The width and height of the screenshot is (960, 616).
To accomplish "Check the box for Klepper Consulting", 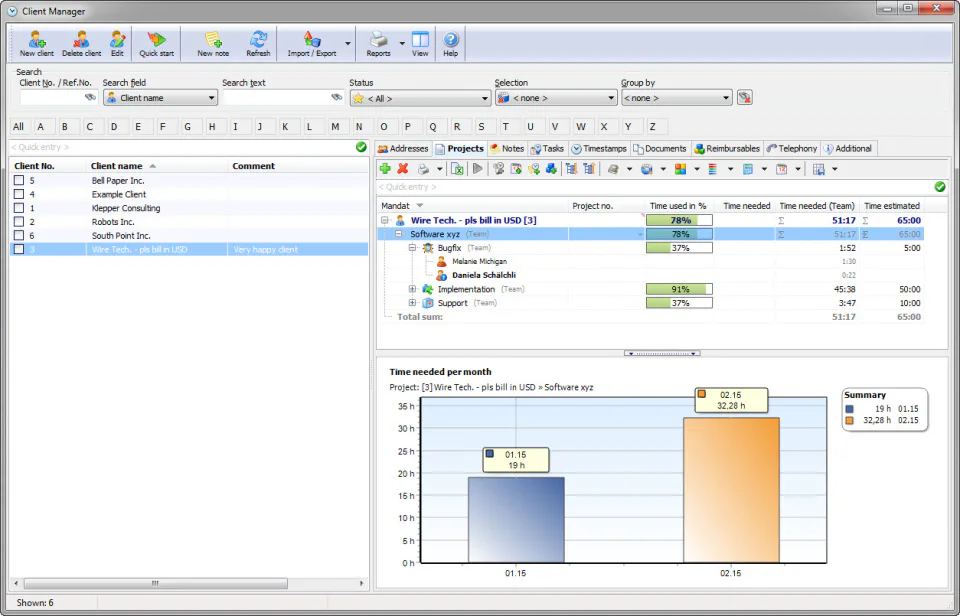I will click(19, 208).
